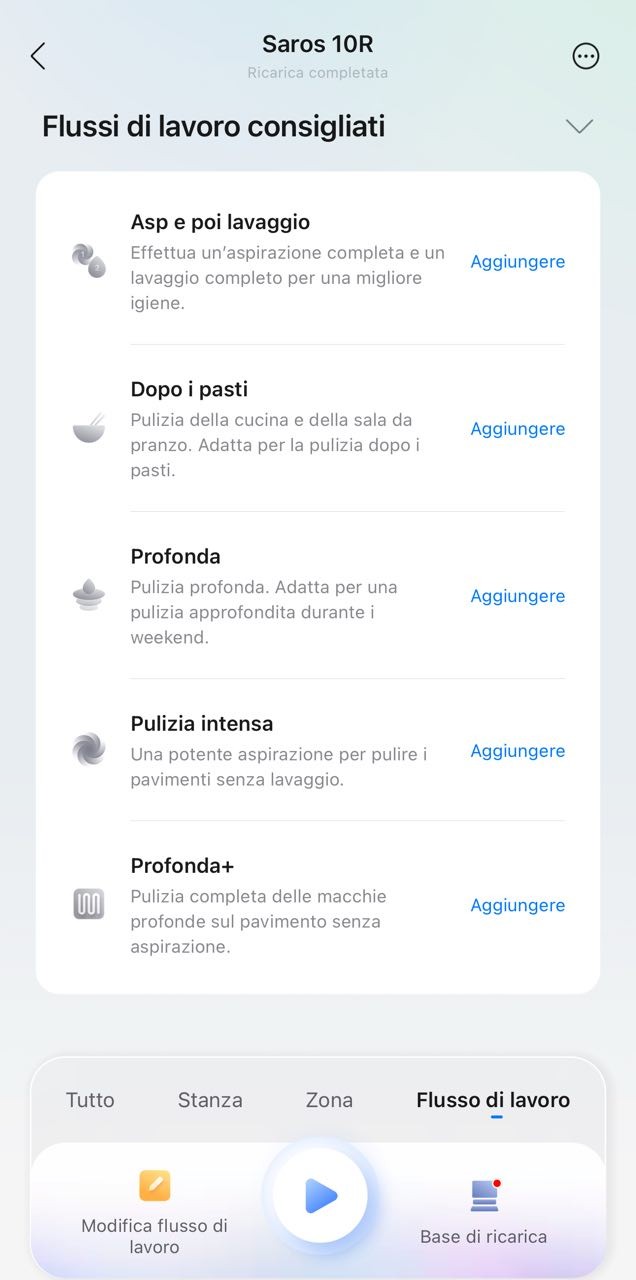
Task: Tap the Dopo i pasti bowl icon
Action: 89,428
